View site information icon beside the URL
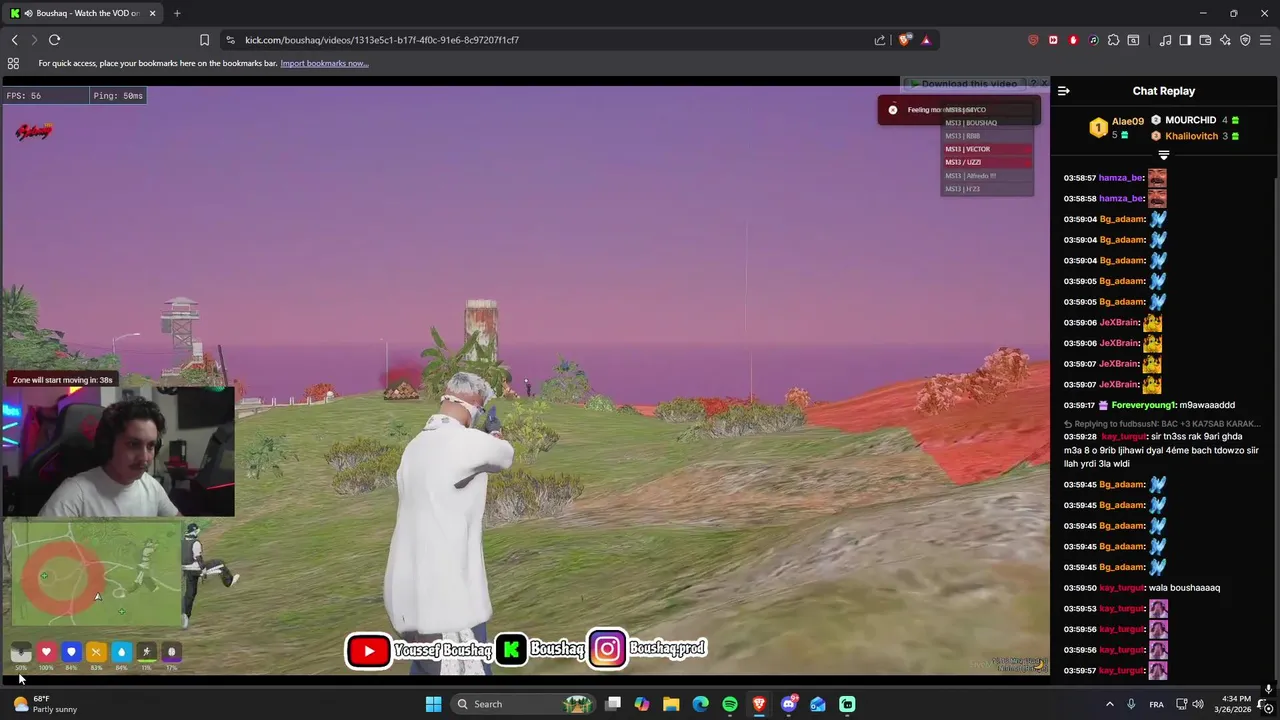 click(230, 40)
